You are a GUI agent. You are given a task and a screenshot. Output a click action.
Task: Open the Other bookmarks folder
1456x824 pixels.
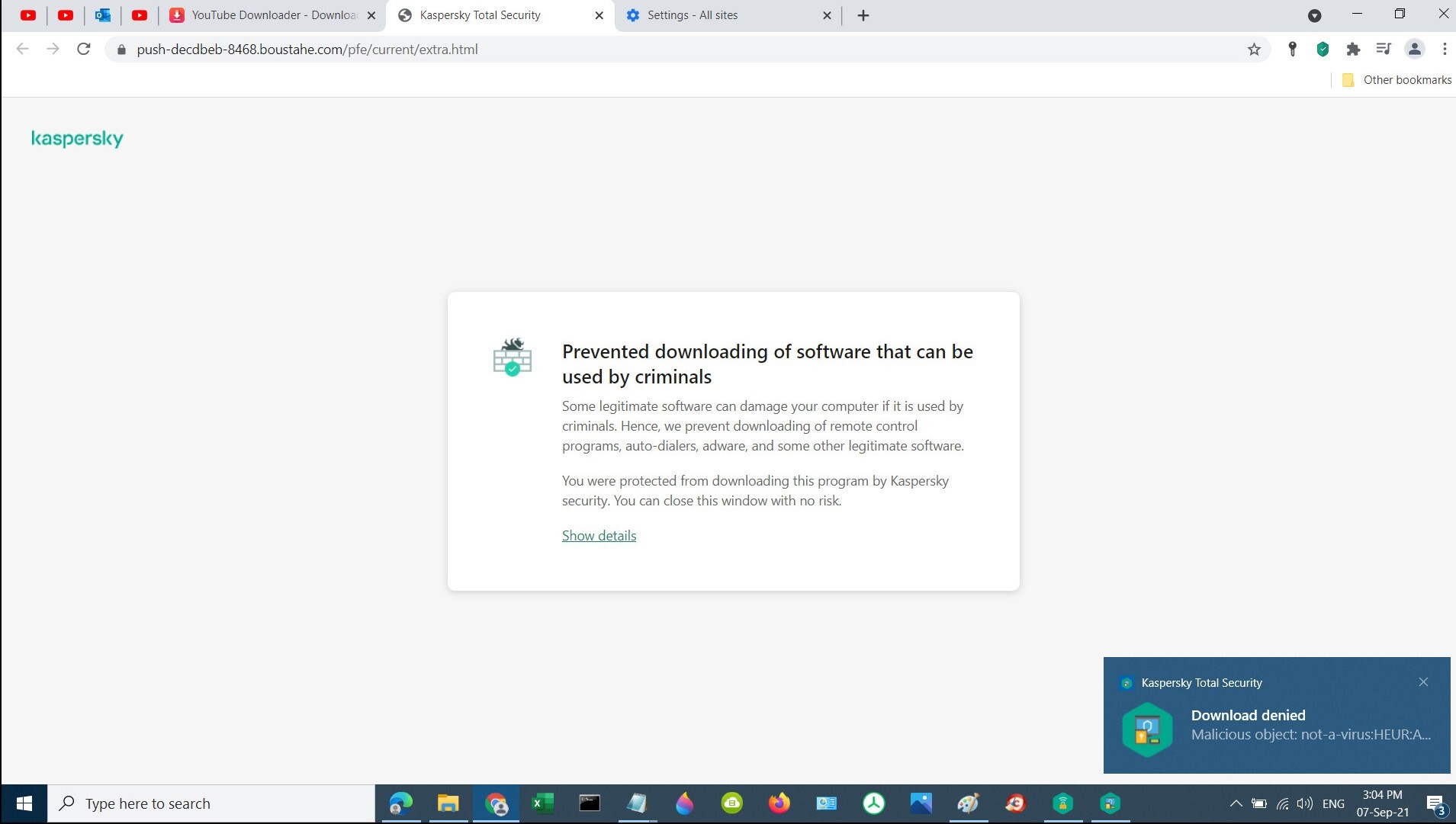pos(1397,80)
